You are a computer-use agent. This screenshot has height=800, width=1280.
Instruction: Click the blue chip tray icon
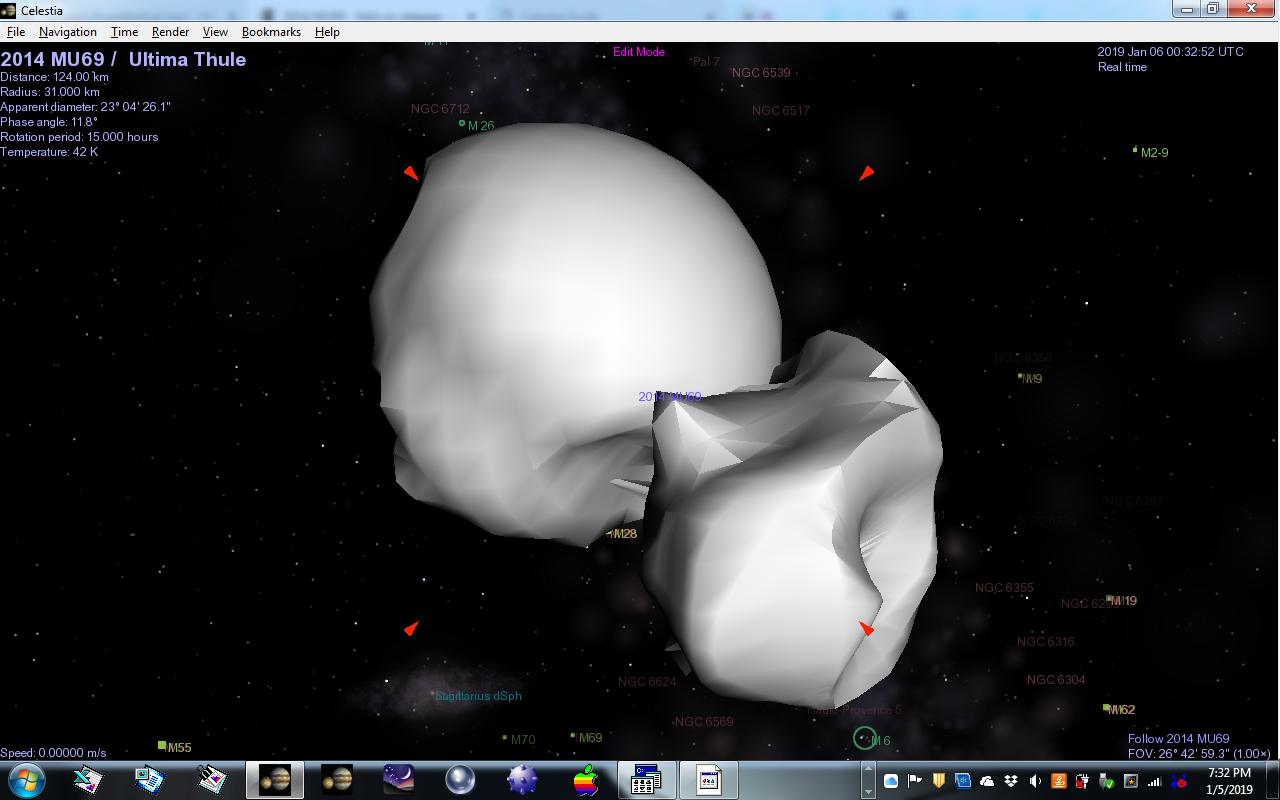click(963, 781)
